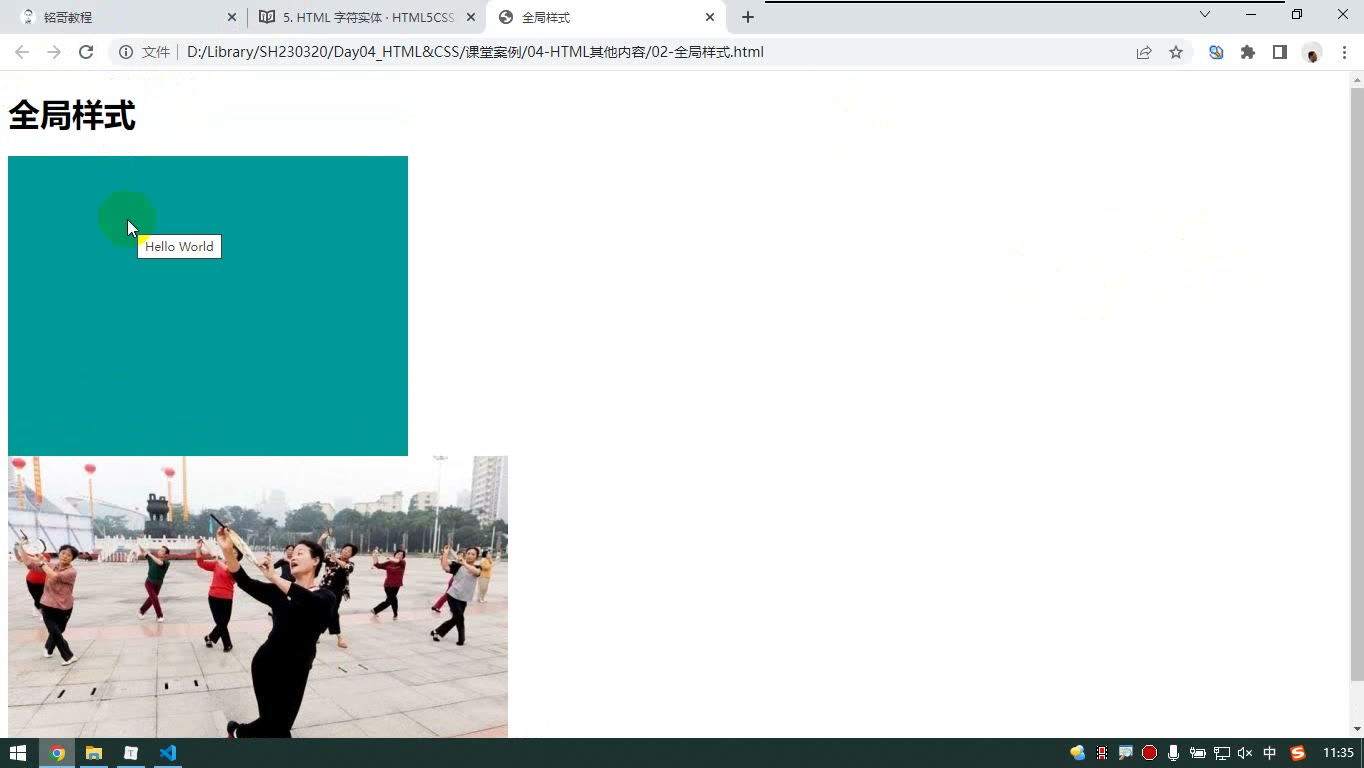
Task: Open File Explorer from the taskbar
Action: [94, 753]
